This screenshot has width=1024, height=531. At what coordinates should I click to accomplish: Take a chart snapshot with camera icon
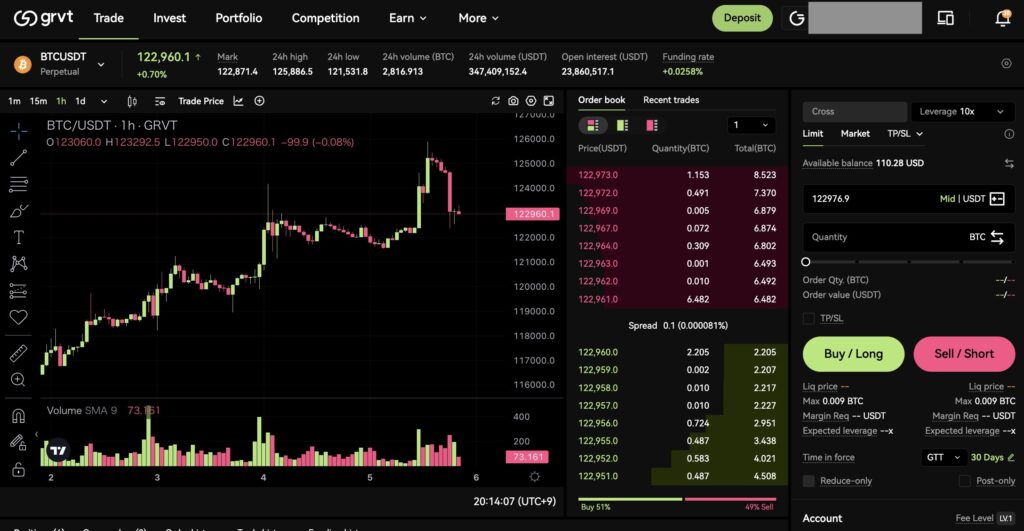(x=513, y=101)
